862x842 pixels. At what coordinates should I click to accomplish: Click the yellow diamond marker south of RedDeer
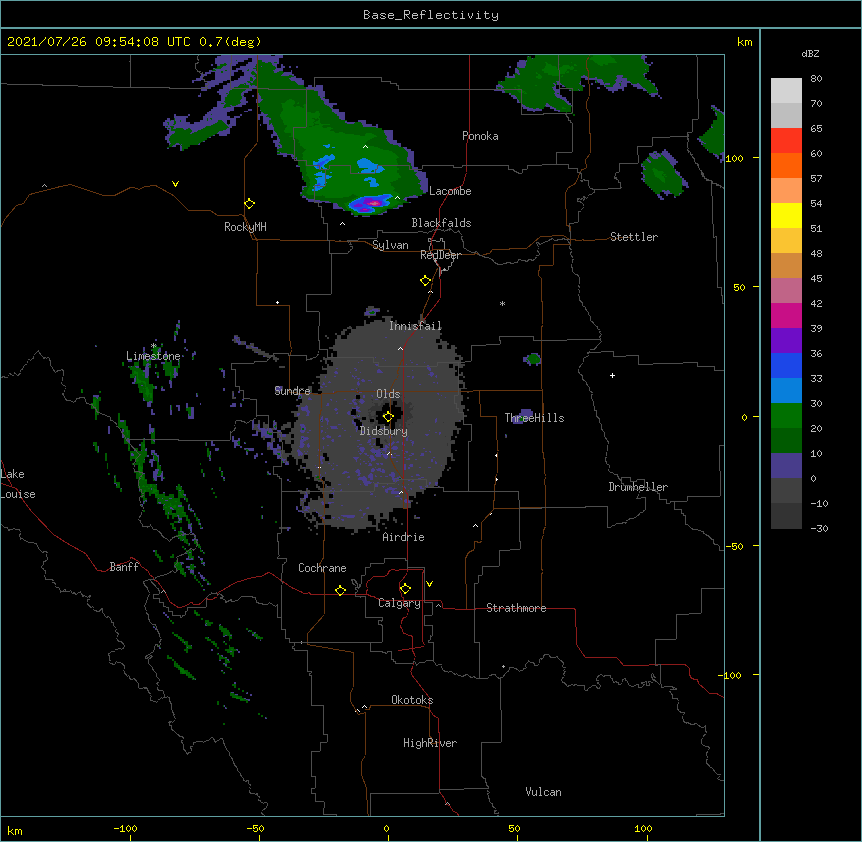point(426,281)
